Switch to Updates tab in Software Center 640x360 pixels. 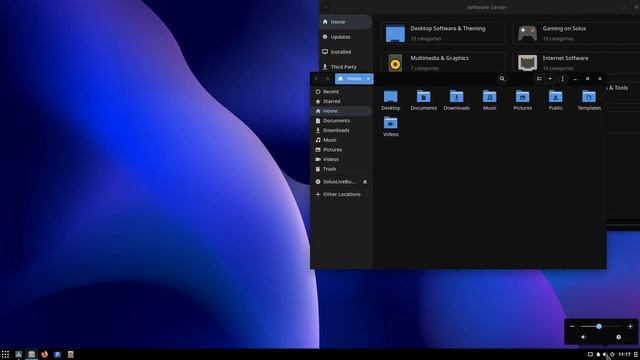[x=345, y=37]
